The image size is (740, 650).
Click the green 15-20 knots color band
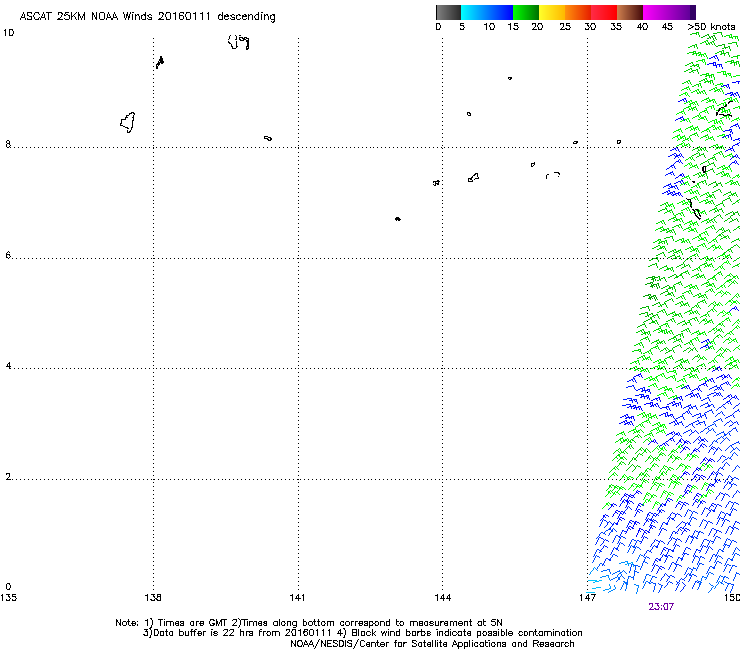tap(526, 12)
